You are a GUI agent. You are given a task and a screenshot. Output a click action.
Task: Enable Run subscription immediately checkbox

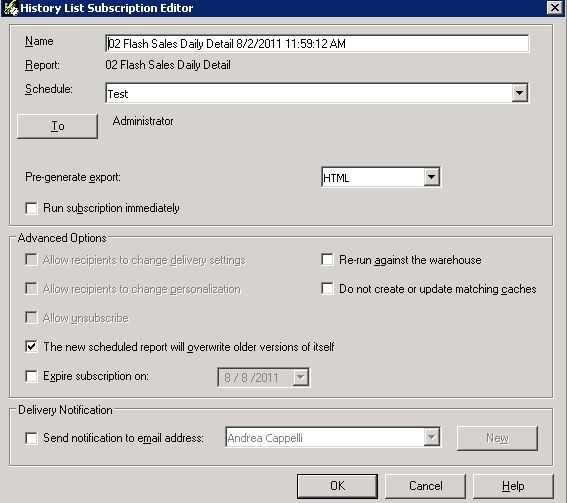(x=31, y=208)
